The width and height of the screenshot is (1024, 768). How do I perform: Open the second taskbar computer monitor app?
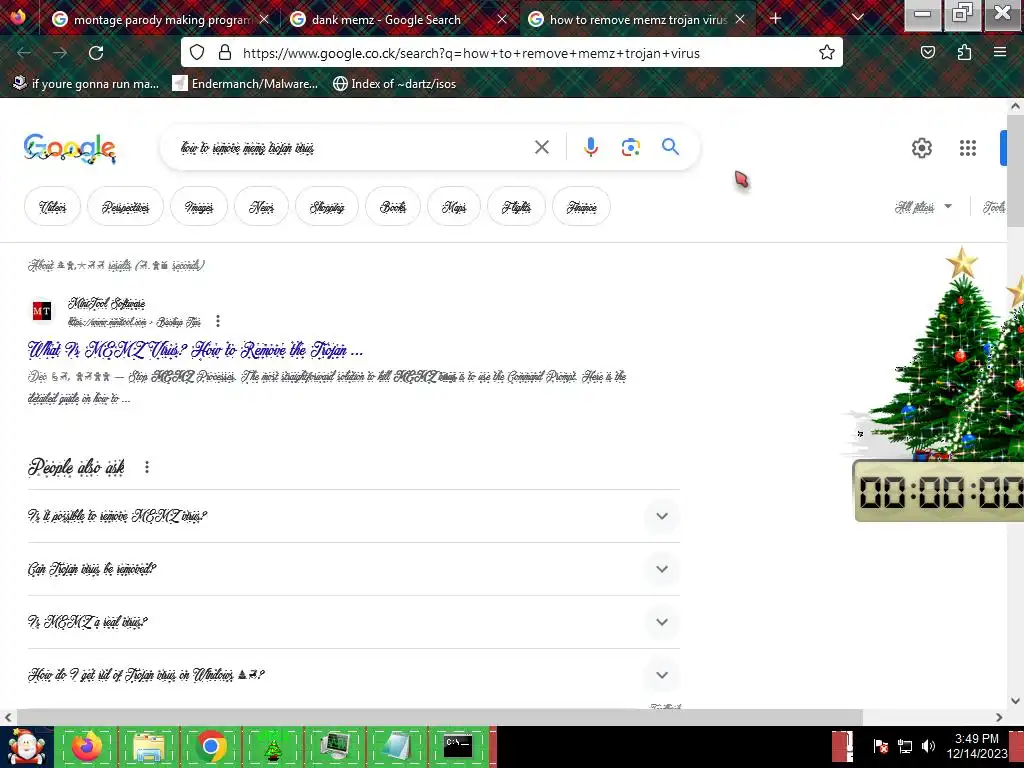pos(335,746)
